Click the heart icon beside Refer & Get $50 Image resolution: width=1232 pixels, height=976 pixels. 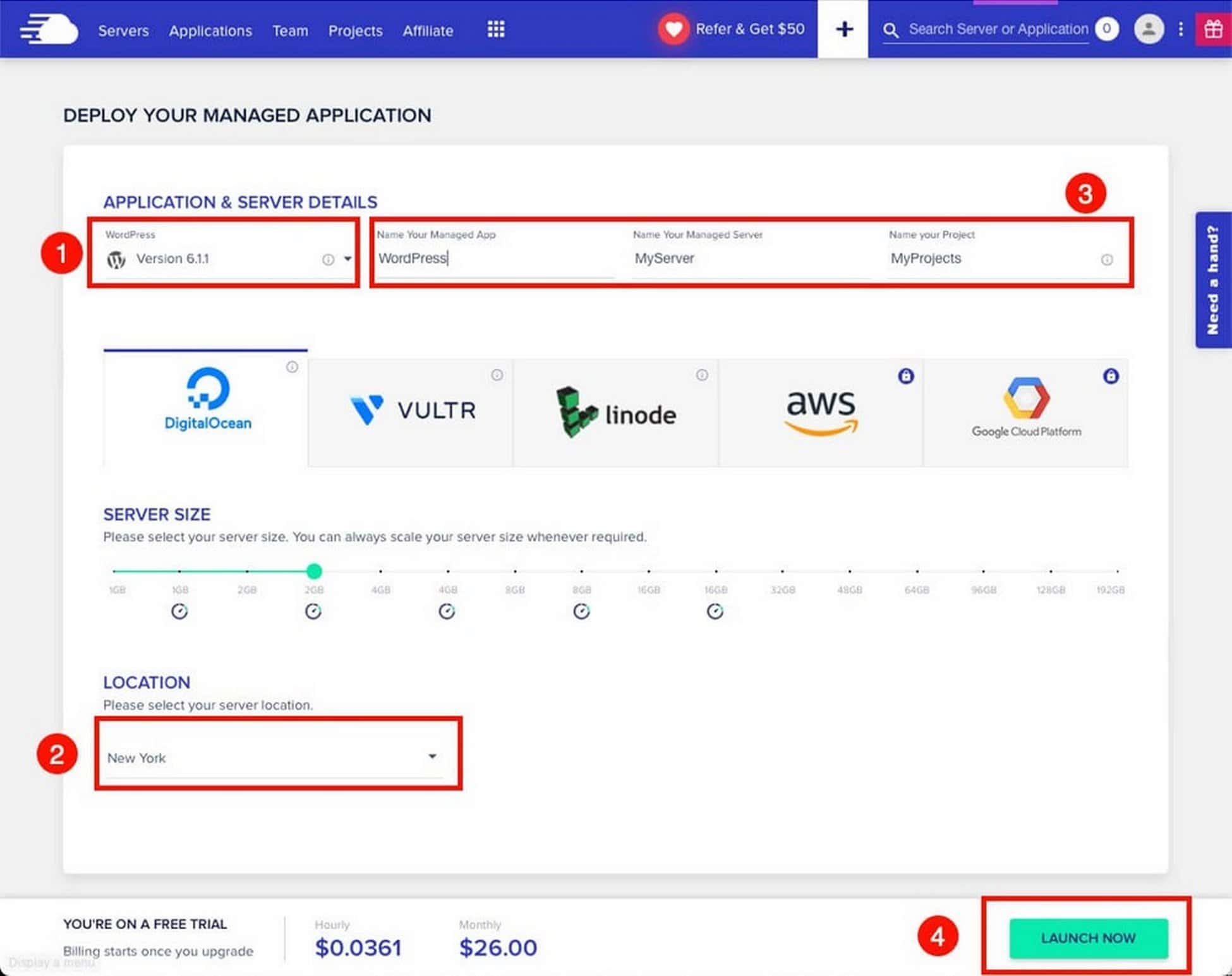(673, 28)
